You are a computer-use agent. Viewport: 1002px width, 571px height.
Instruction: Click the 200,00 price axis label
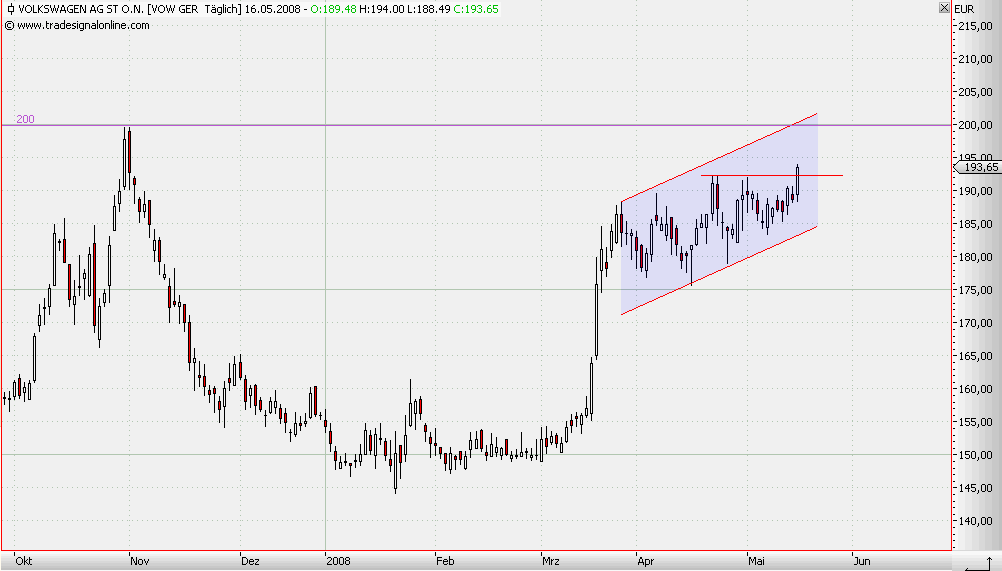coord(975,125)
